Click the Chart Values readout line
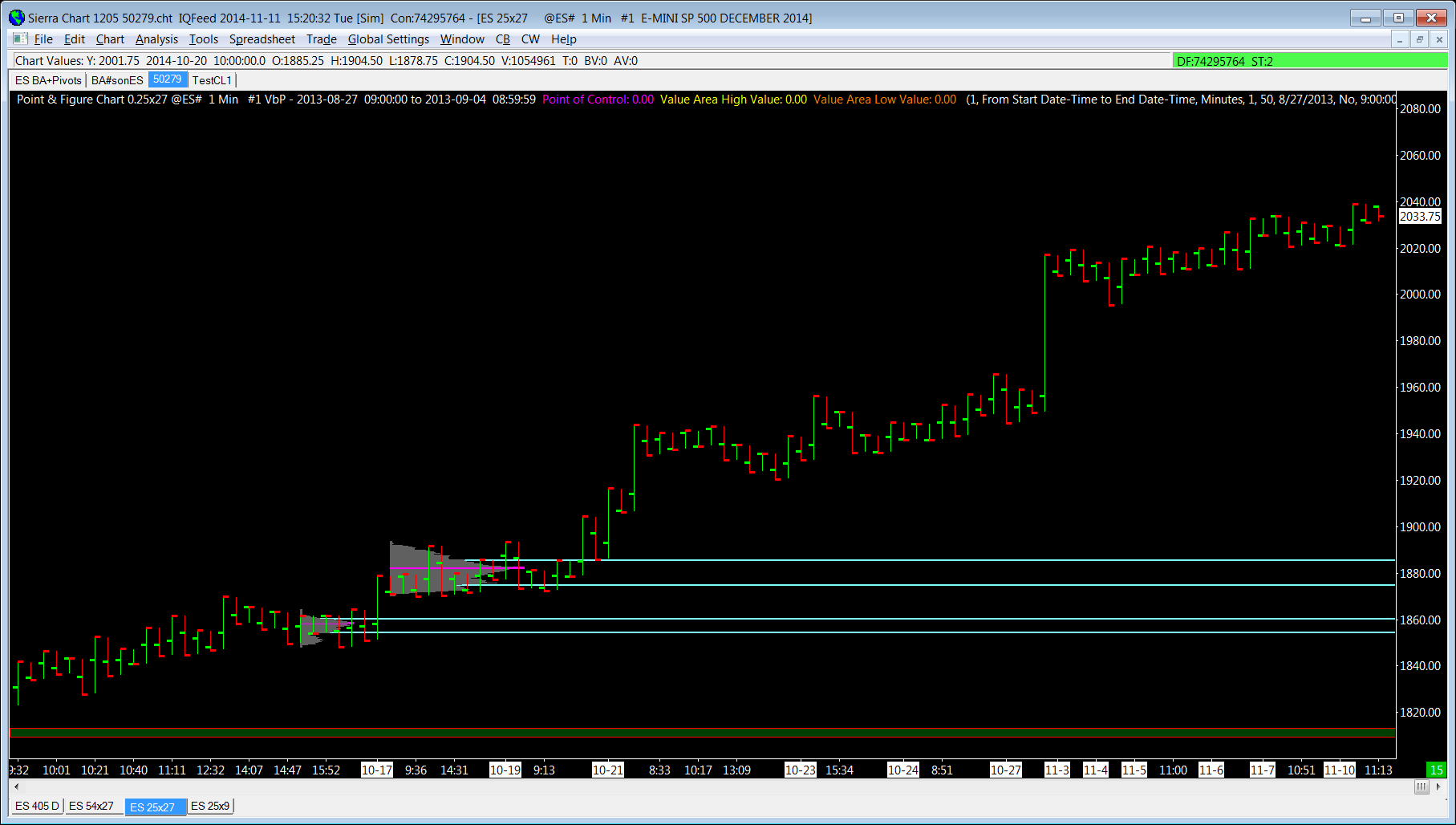Image resolution: width=1456 pixels, height=825 pixels. [x=326, y=61]
